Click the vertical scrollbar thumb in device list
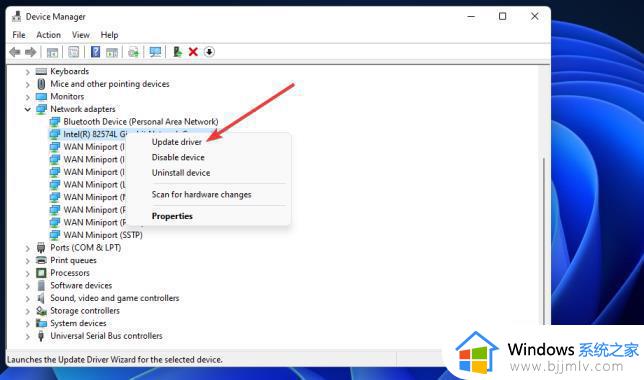Image resolution: width=644 pixels, height=380 pixels. pos(544,241)
